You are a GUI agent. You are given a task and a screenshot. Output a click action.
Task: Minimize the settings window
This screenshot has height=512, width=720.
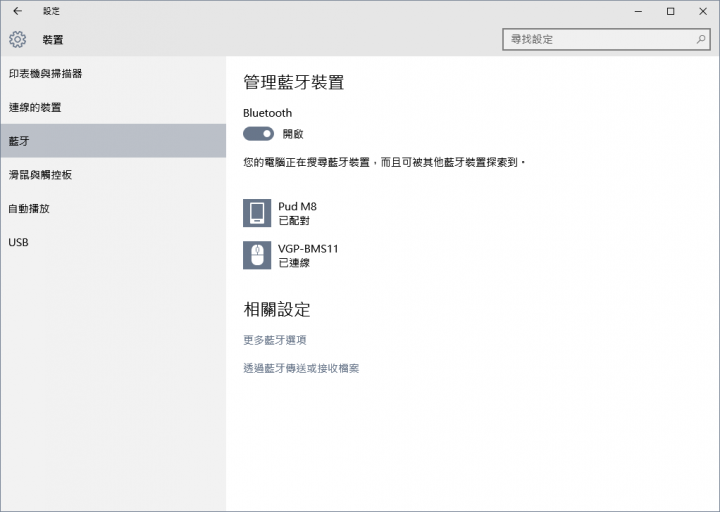638,11
